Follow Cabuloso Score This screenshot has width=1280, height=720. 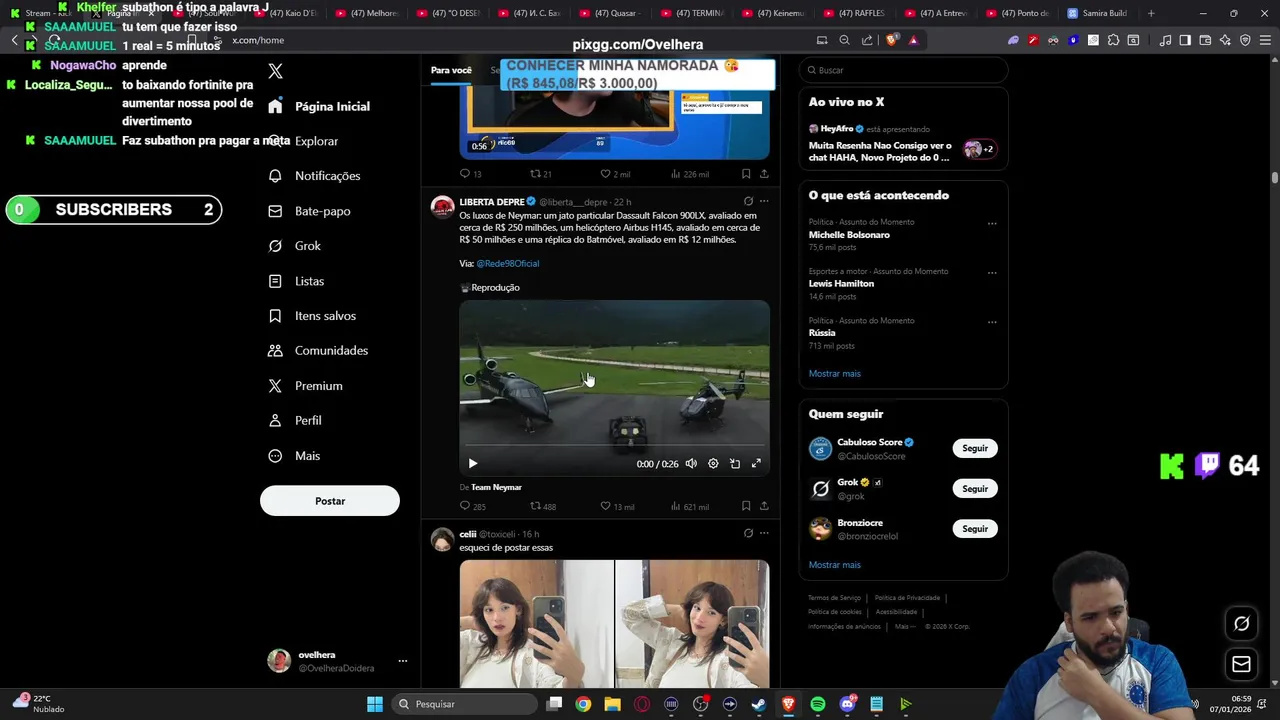pyautogui.click(x=975, y=449)
